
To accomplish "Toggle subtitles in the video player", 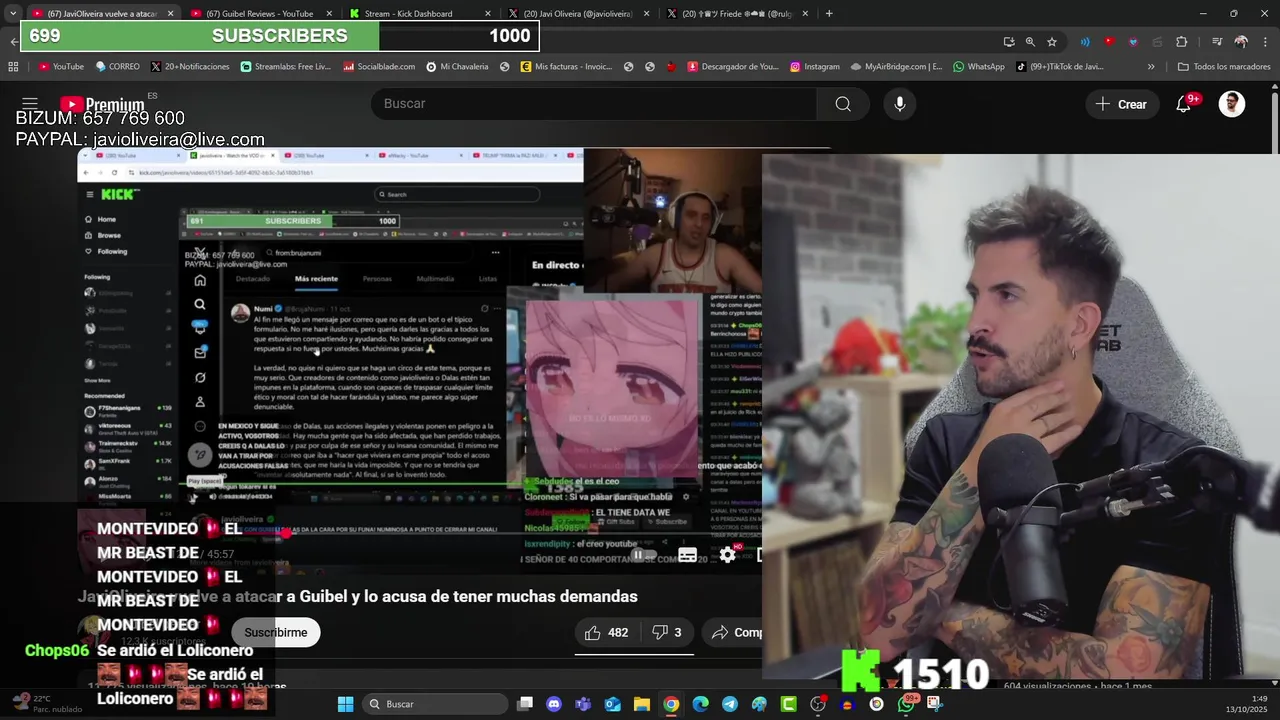I will click(687, 554).
